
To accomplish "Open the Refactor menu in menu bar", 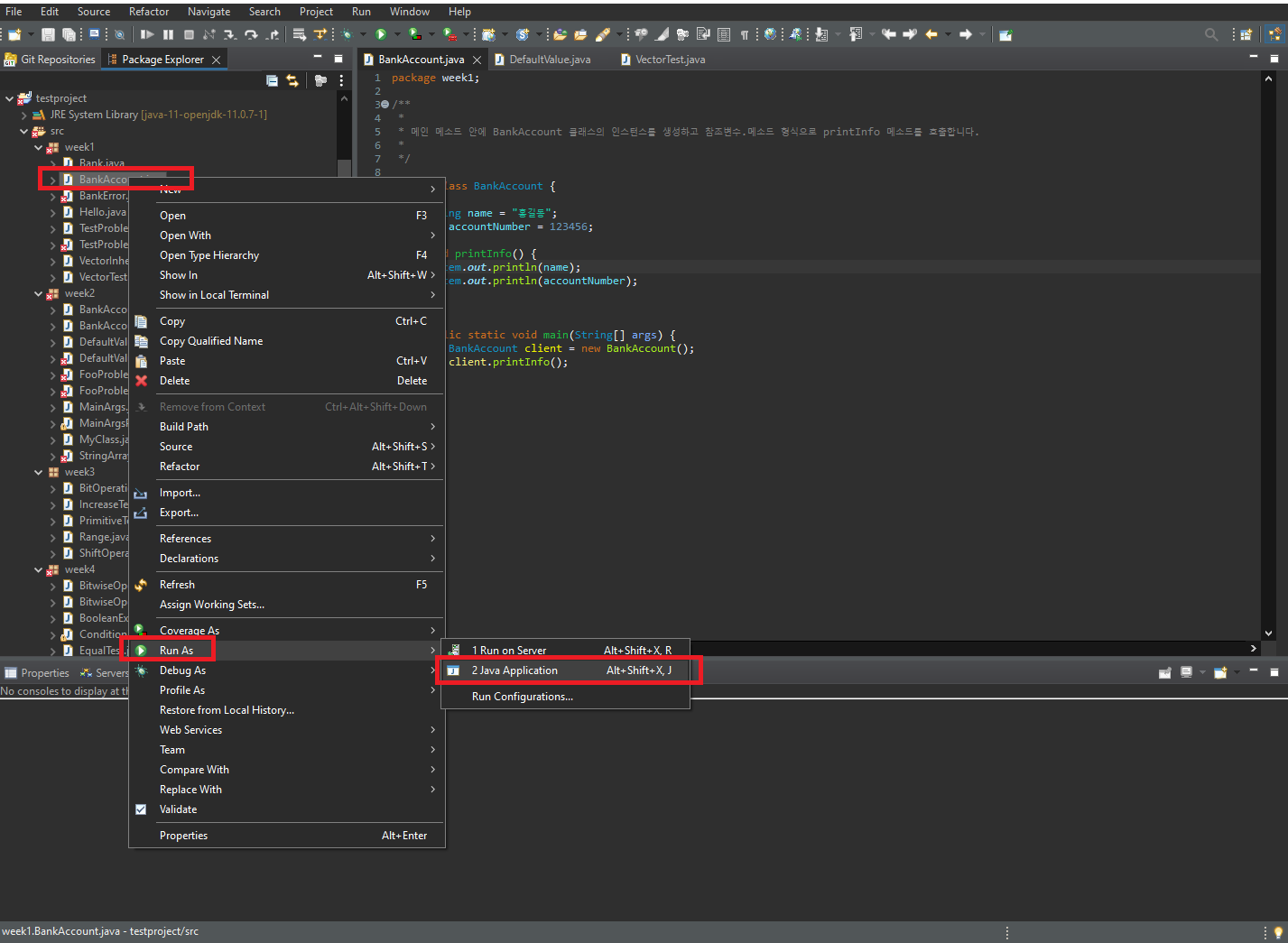I will (149, 12).
